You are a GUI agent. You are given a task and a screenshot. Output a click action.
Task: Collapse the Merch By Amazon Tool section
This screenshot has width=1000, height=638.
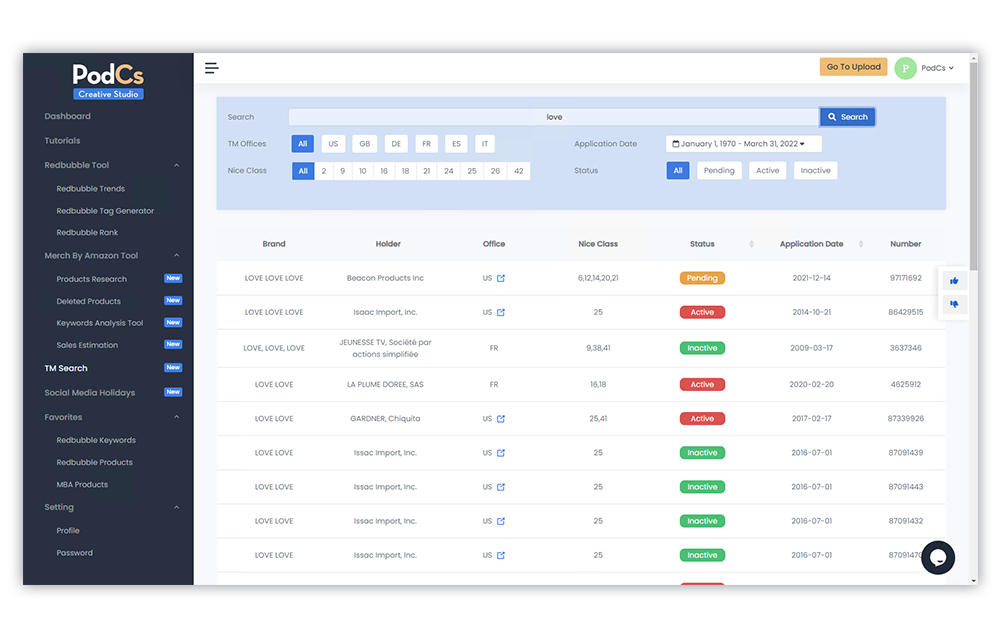coord(177,256)
